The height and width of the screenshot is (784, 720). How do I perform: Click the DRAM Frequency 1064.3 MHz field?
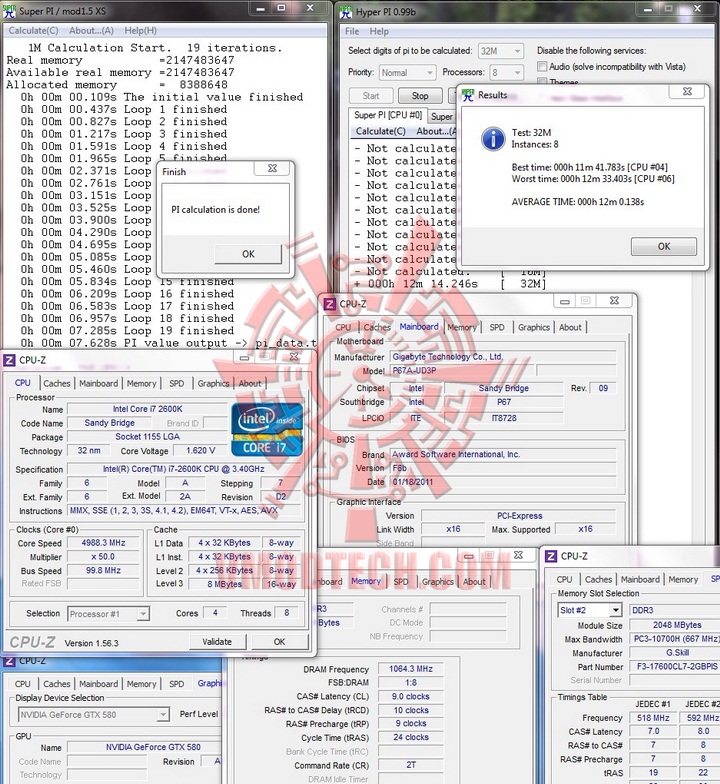pyautogui.click(x=411, y=668)
